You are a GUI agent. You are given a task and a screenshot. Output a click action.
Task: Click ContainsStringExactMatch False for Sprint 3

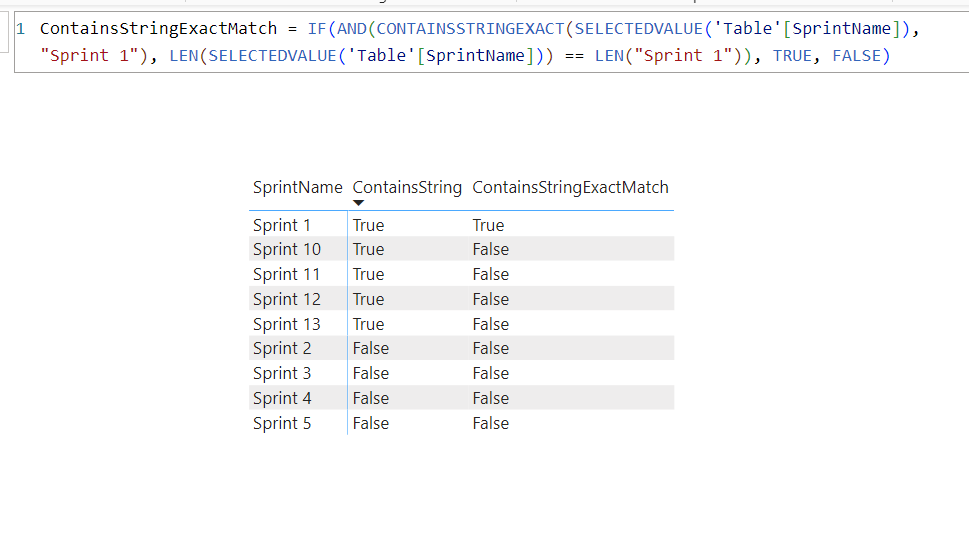coord(491,373)
